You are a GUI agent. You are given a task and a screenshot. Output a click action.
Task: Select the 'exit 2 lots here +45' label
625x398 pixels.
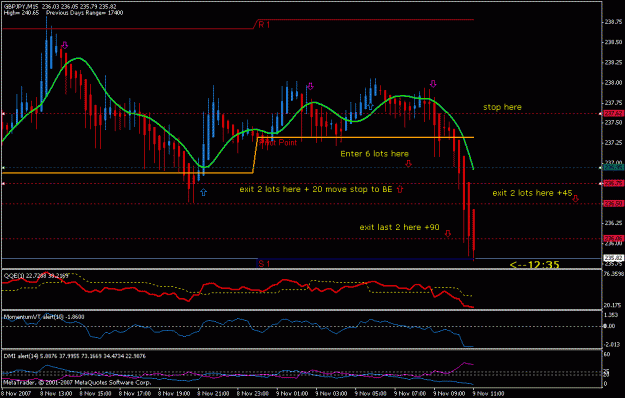532,193
